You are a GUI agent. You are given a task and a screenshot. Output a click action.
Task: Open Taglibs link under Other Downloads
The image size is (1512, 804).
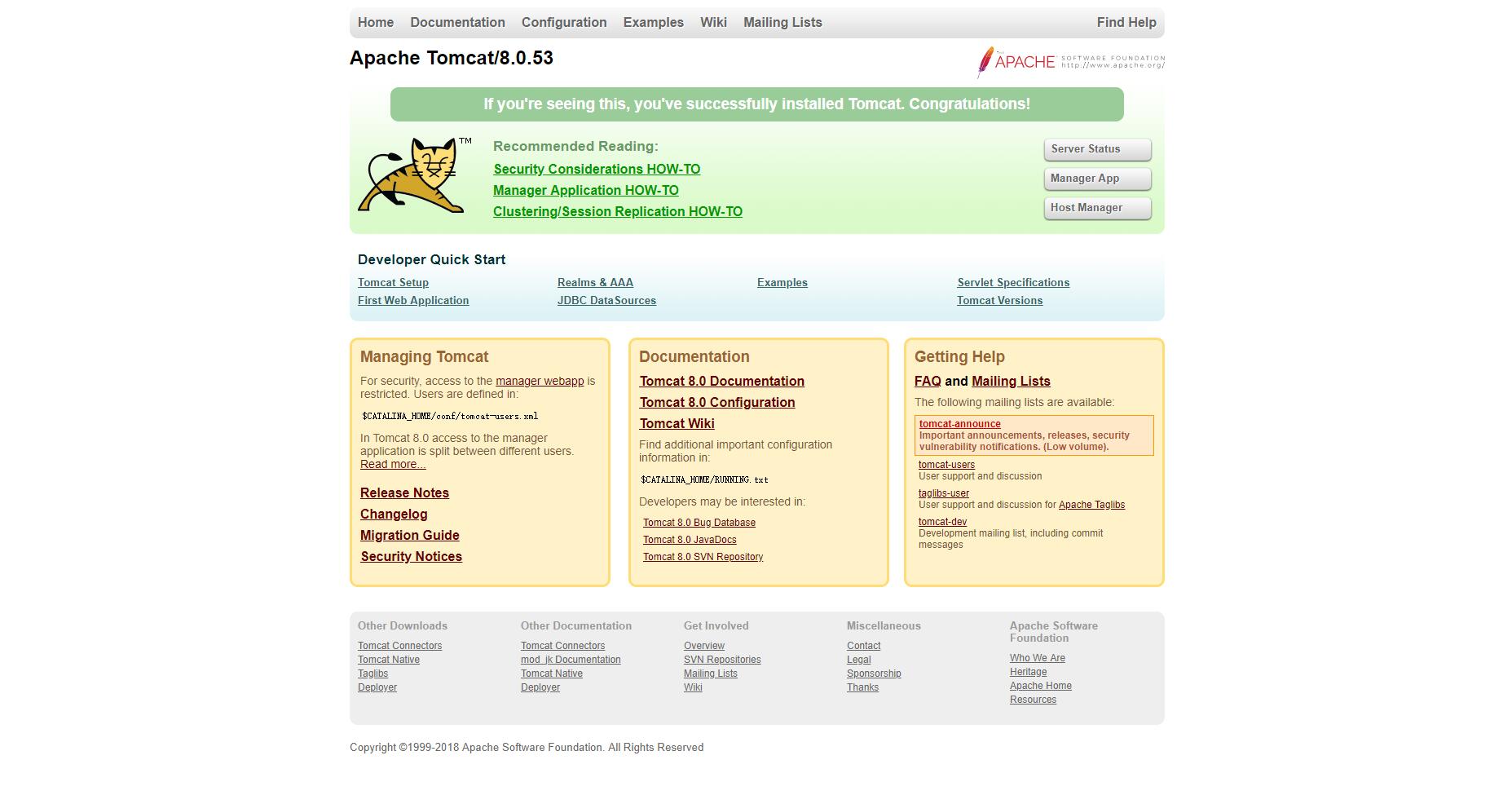[372, 674]
